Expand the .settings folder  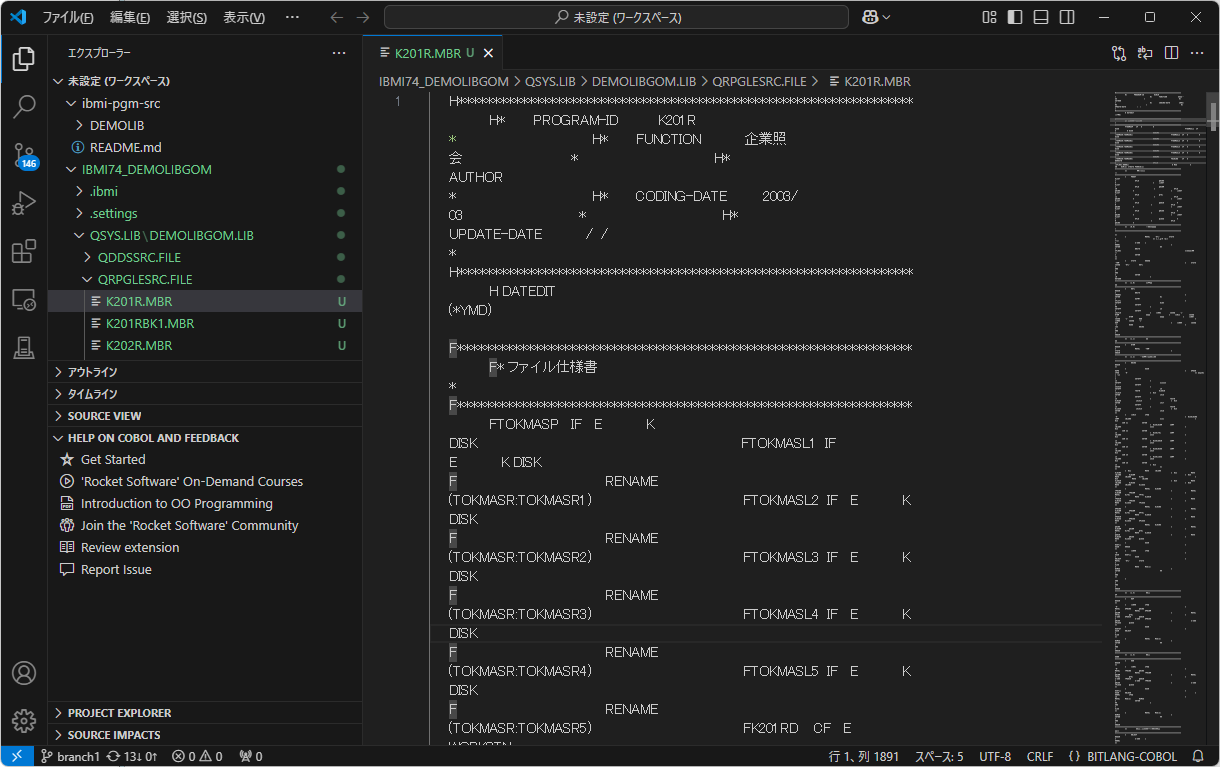(205, 213)
